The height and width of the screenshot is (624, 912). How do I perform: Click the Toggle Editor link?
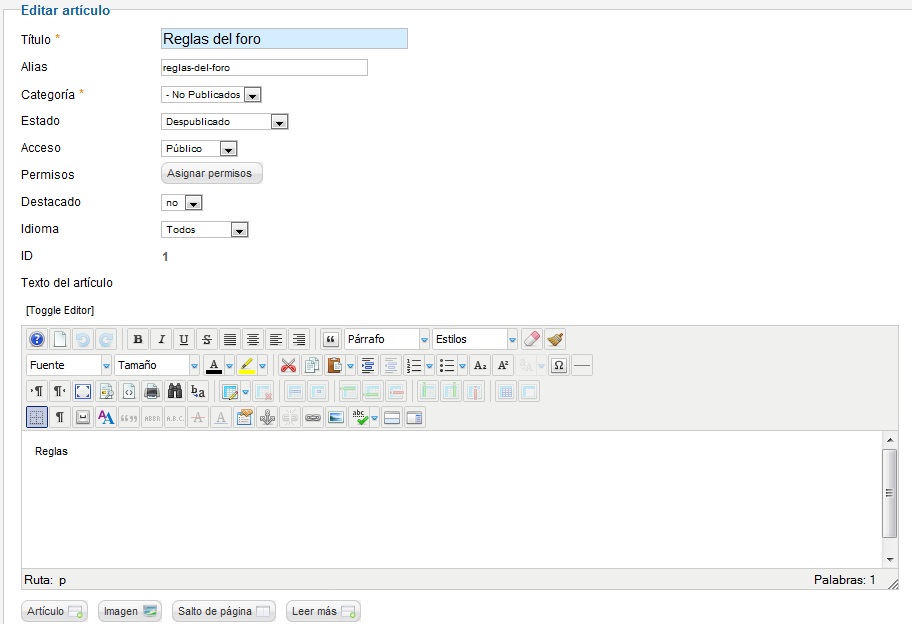tap(60, 311)
